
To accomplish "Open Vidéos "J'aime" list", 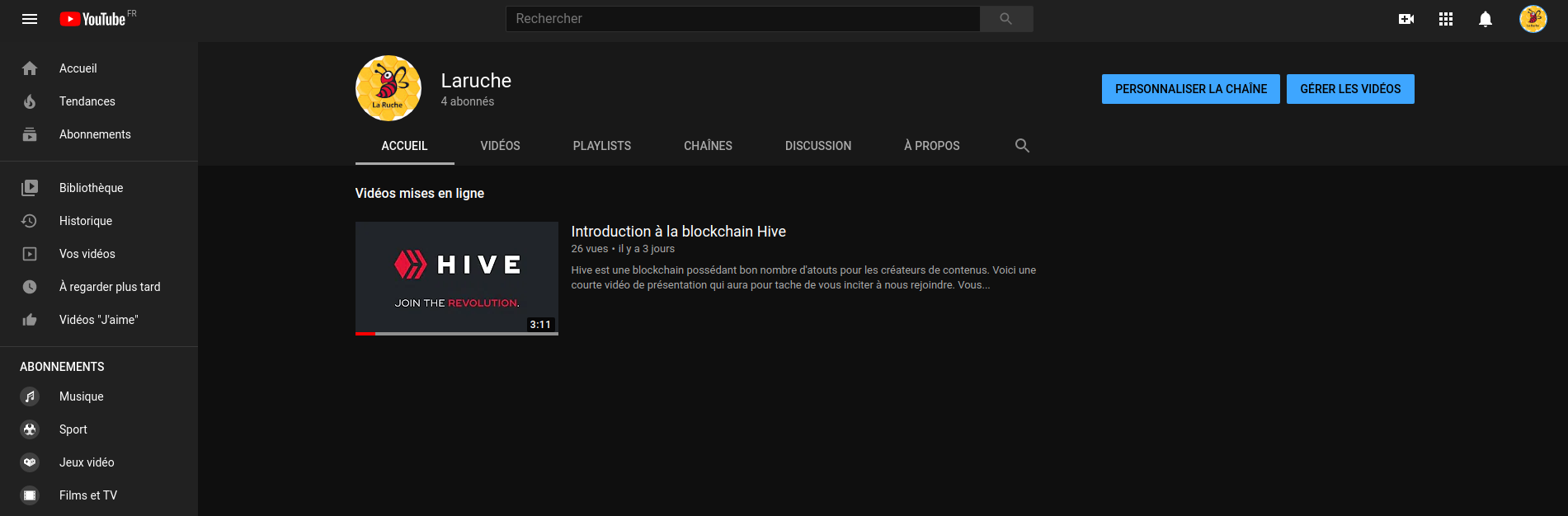I will coord(98,320).
